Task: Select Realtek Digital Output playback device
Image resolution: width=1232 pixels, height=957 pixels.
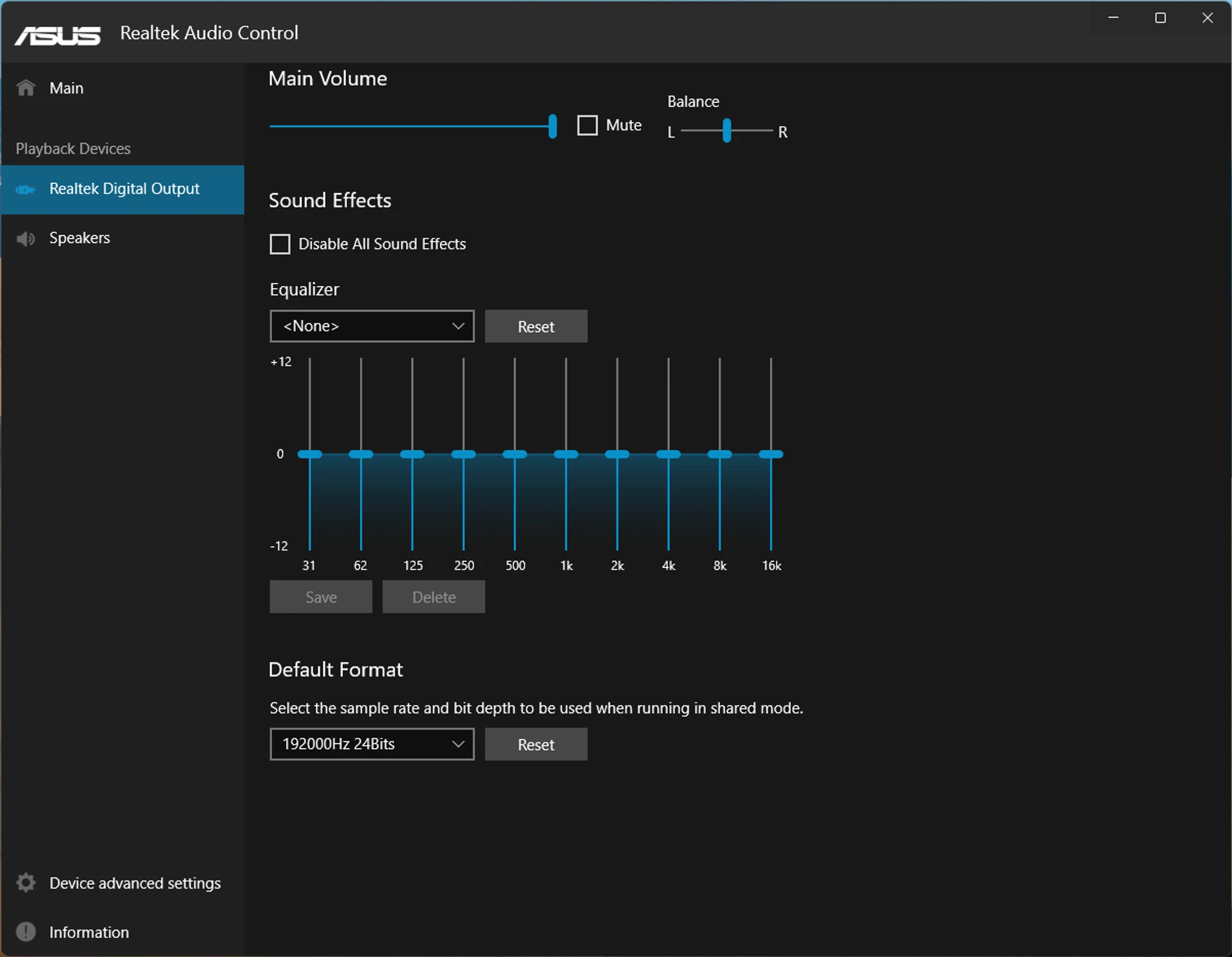Action: tap(122, 189)
